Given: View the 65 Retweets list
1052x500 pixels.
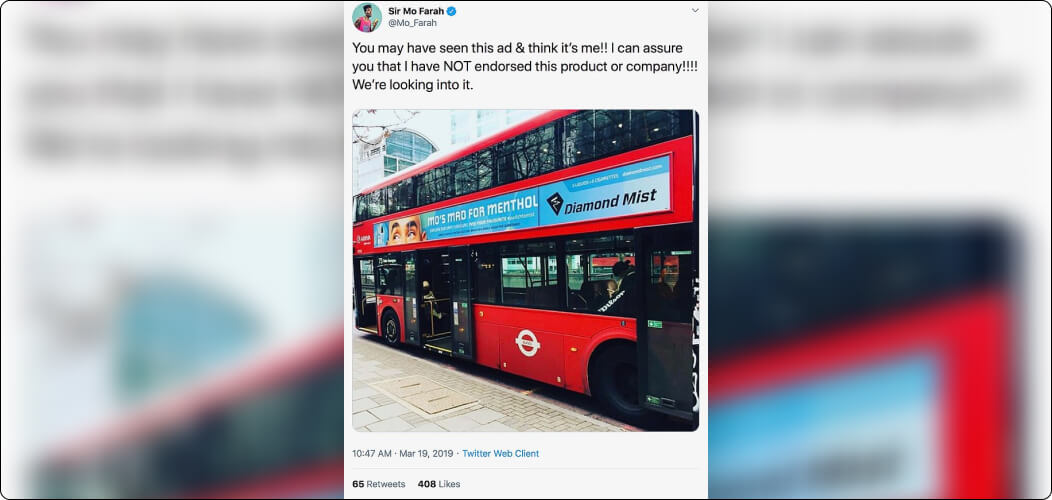Looking at the screenshot, I should point(378,484).
